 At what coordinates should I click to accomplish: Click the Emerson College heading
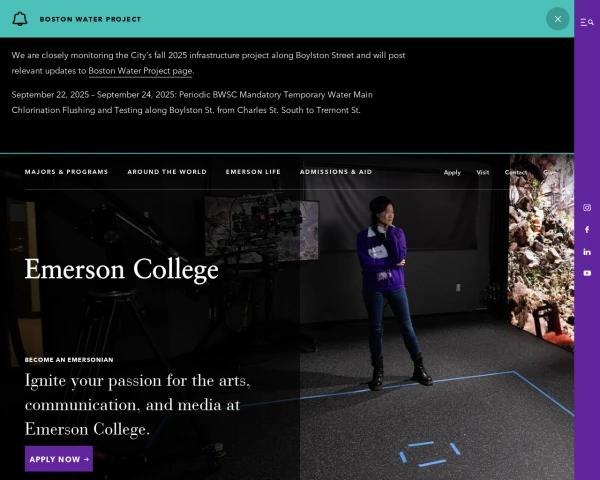click(x=121, y=269)
